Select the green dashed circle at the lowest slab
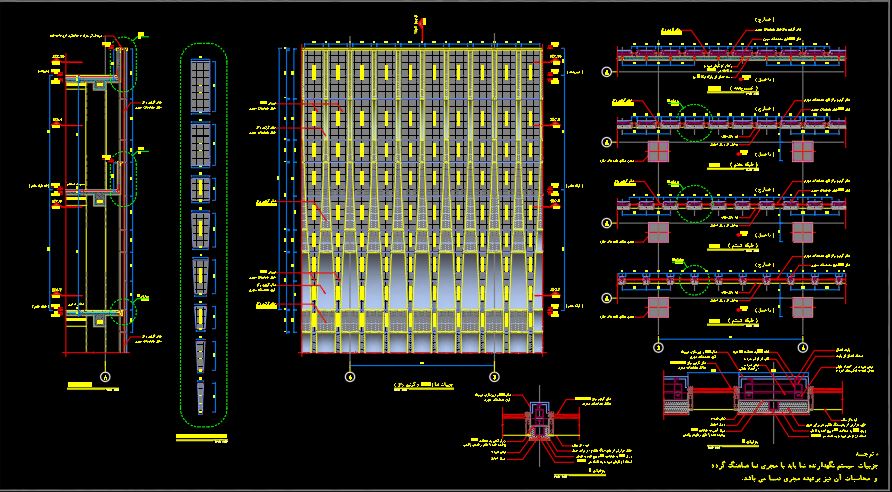 124,311
